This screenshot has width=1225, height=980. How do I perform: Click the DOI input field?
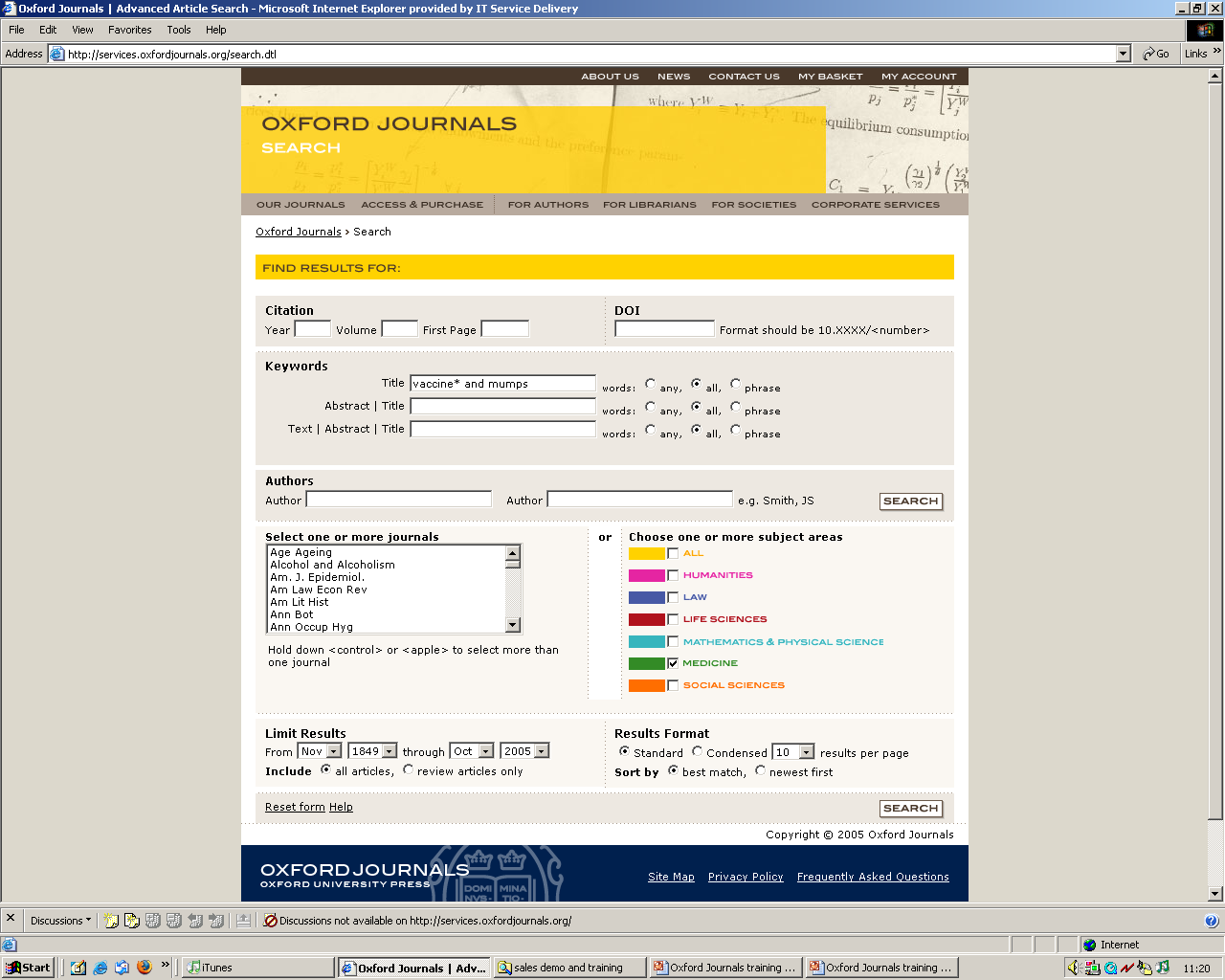point(664,328)
